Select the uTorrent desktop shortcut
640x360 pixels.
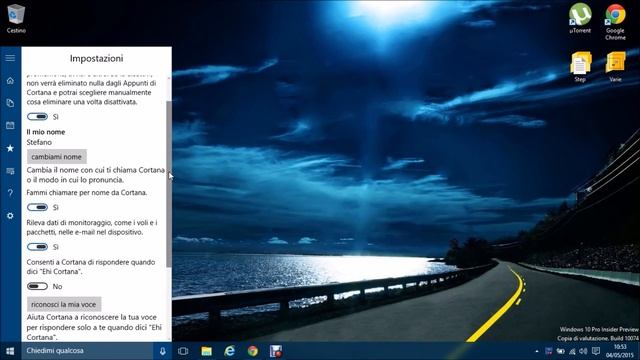[580, 18]
